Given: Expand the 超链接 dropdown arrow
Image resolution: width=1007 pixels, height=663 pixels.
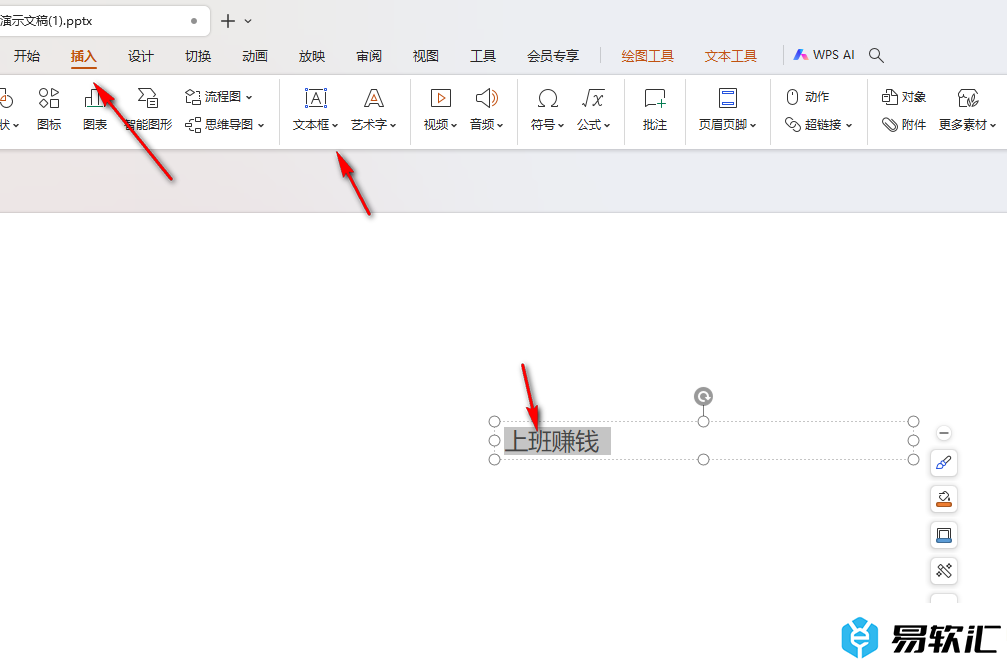Looking at the screenshot, I should 849,125.
